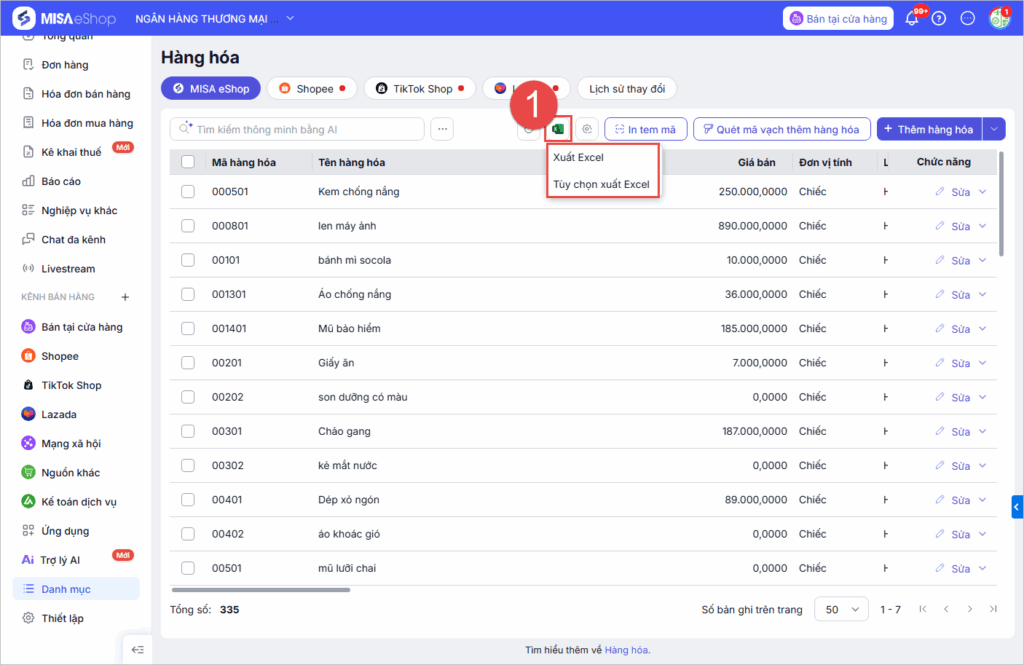Screen dimensions: 1024x665
Task: Open Chat đa kênh
Action: coord(73,240)
